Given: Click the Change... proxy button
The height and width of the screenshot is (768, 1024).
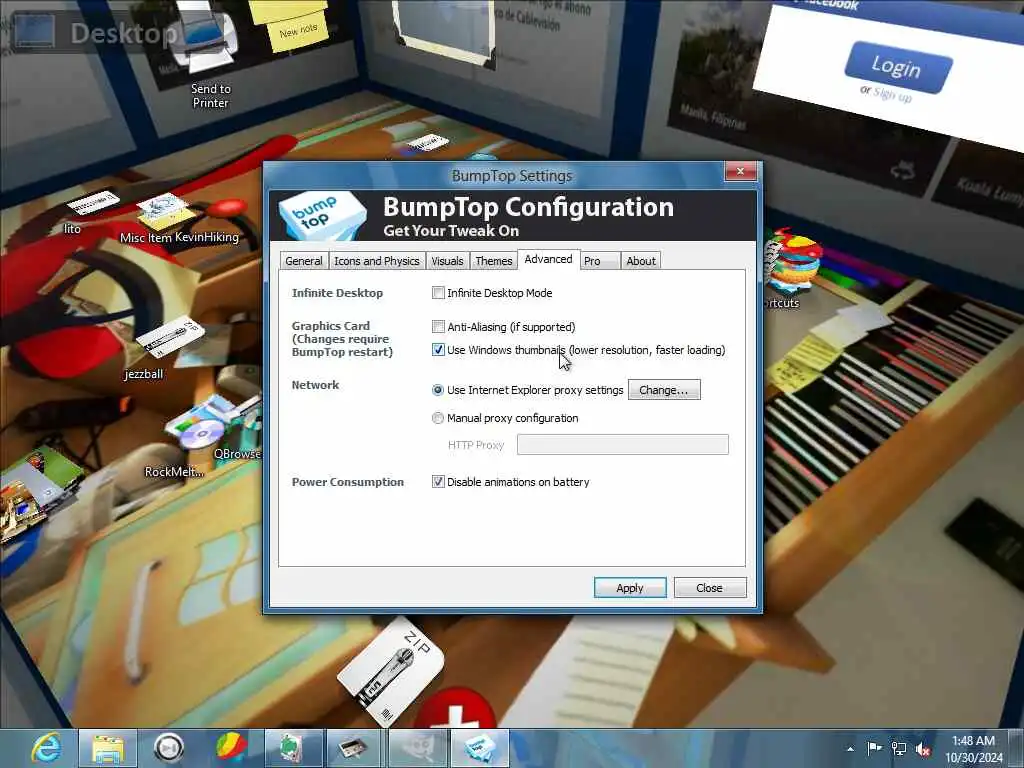Looking at the screenshot, I should click(664, 390).
